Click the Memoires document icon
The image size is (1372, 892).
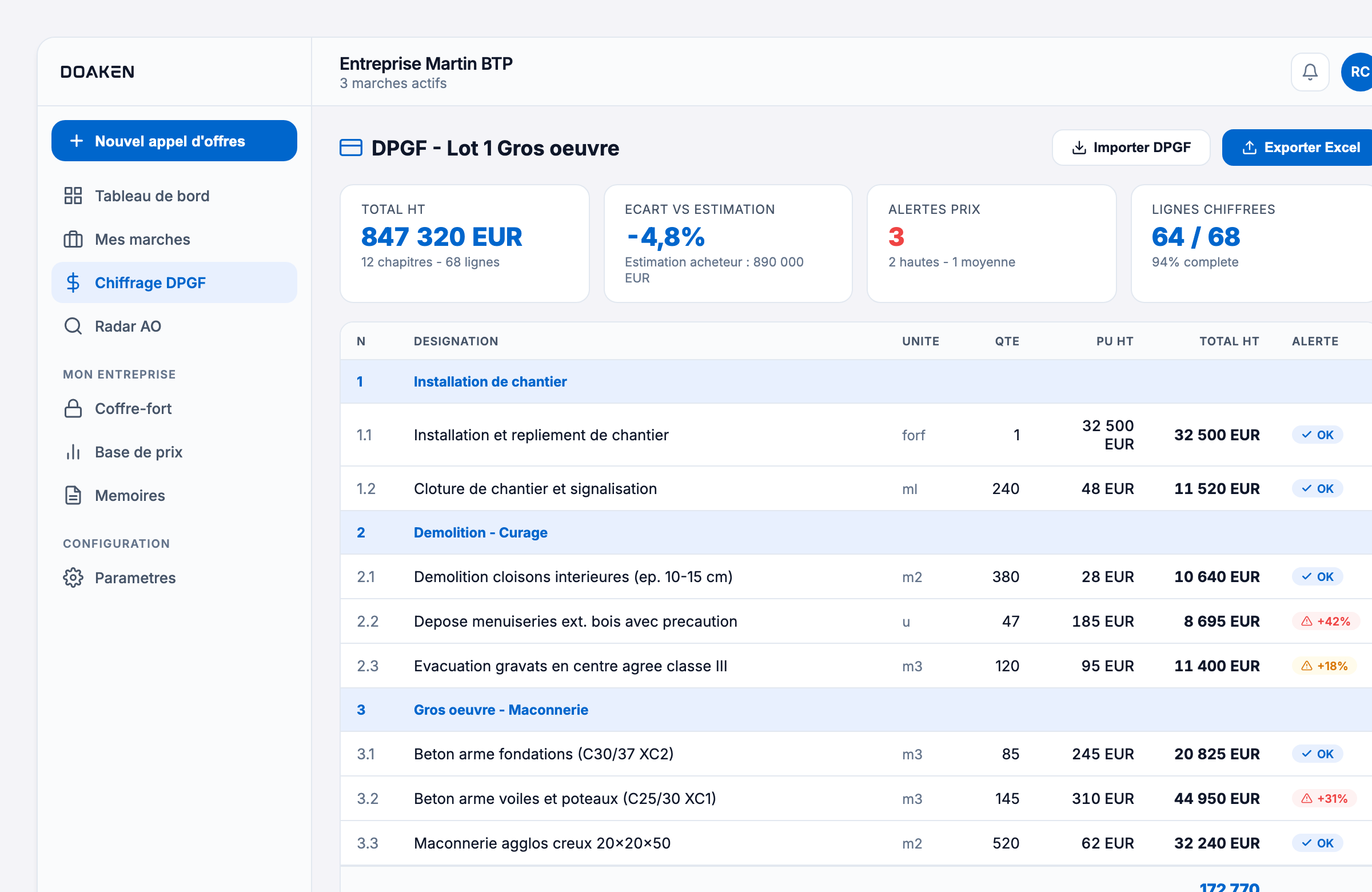[73, 496]
